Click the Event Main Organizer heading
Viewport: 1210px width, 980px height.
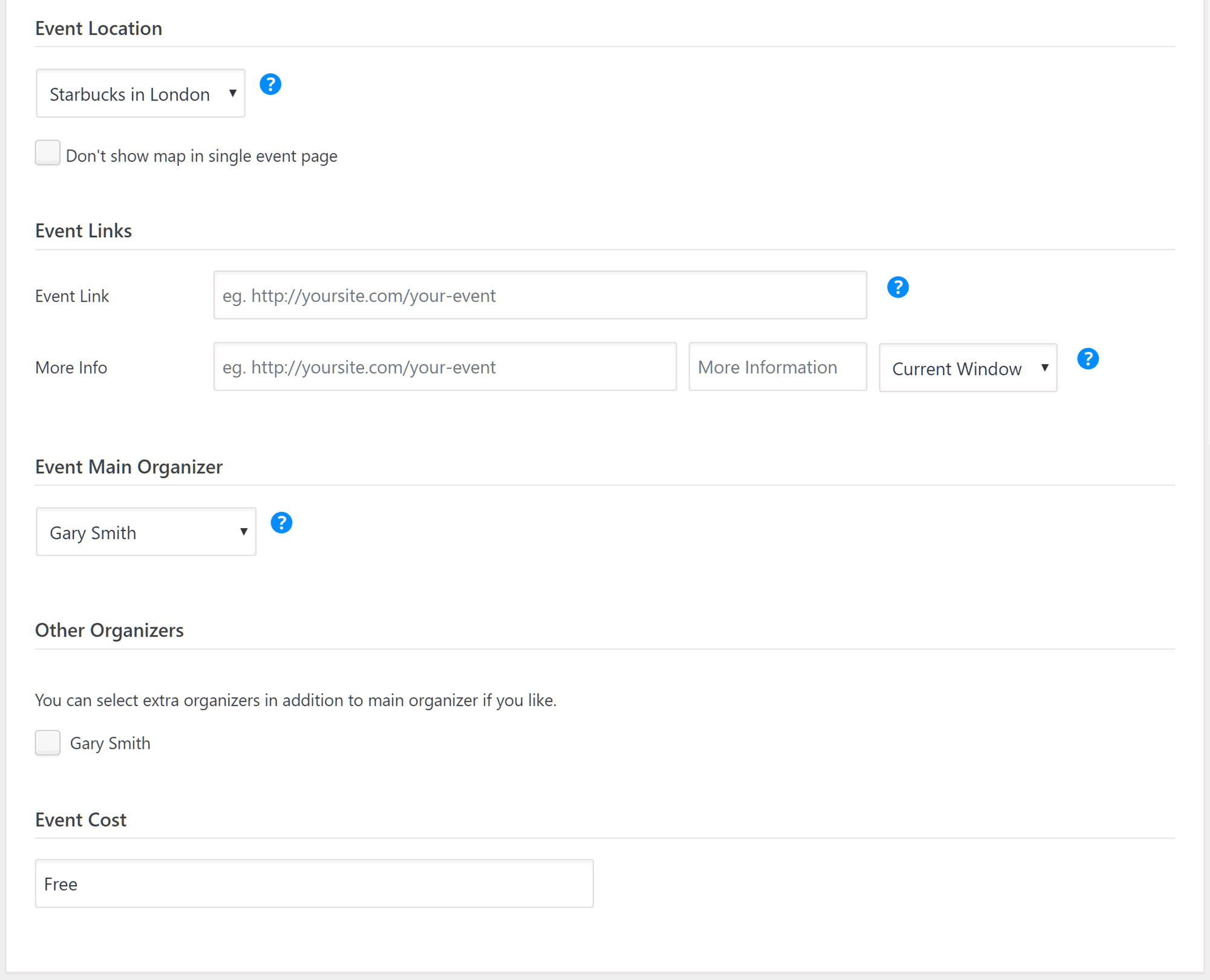coord(129,467)
